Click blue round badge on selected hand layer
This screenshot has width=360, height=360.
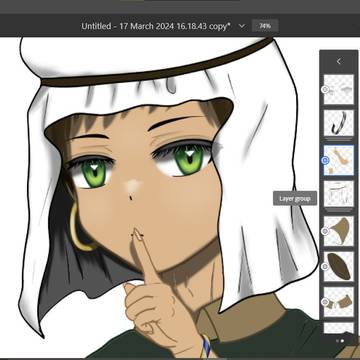point(325,160)
